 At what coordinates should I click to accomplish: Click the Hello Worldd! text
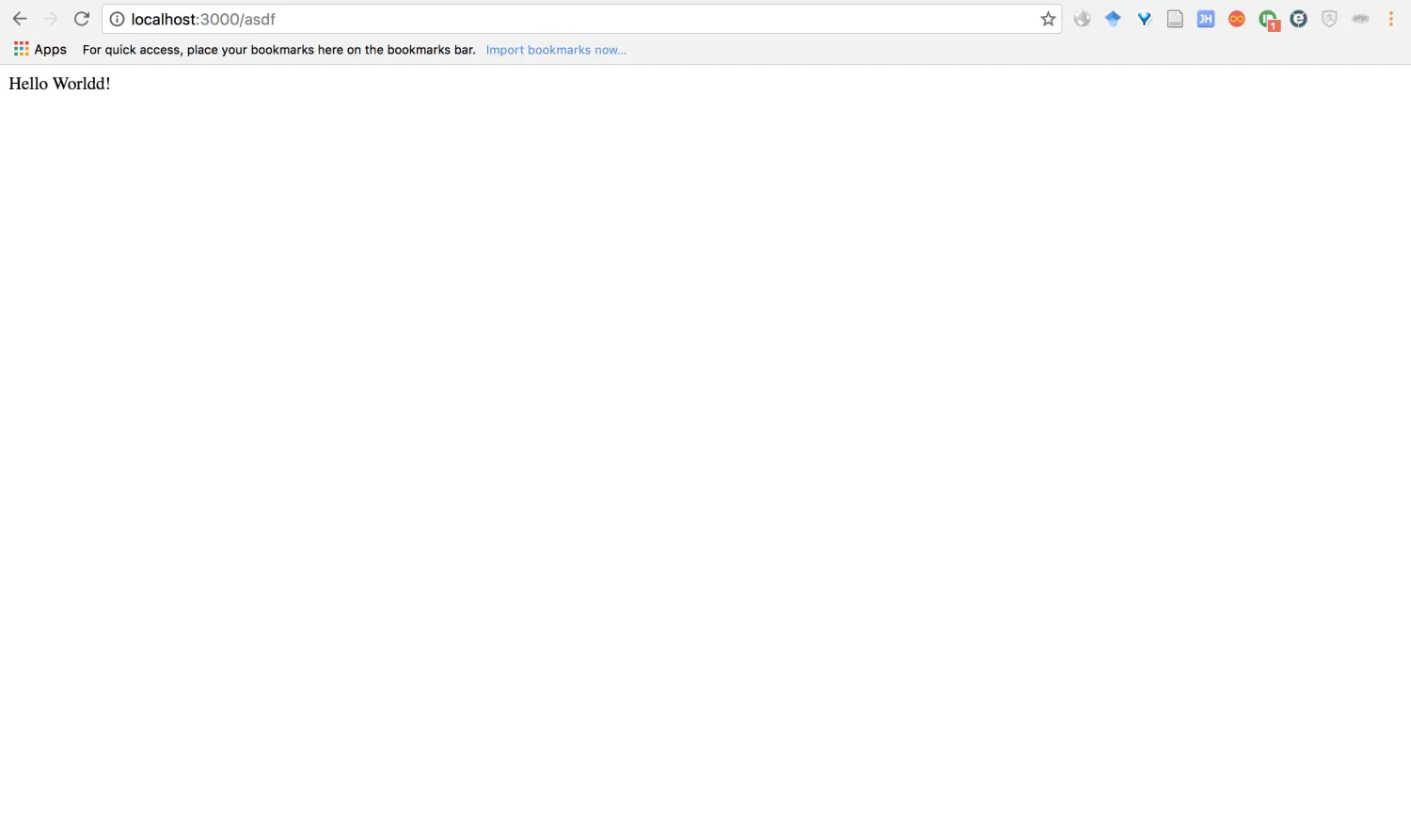tap(59, 84)
